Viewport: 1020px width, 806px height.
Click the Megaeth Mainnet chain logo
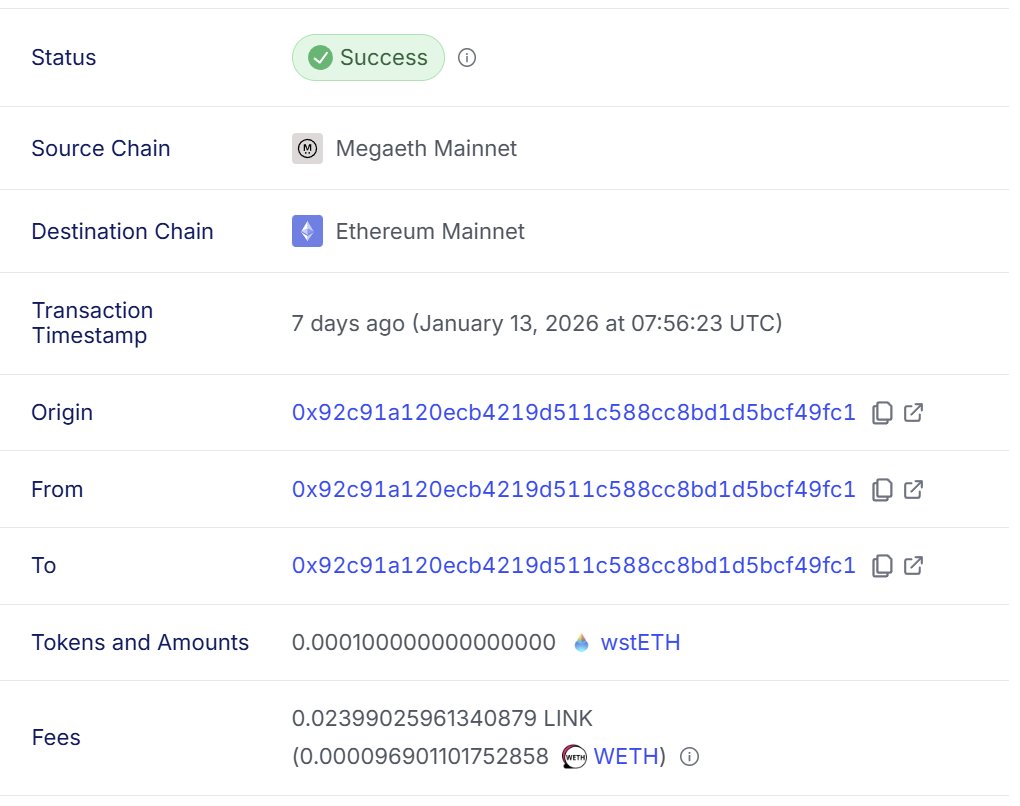307,149
